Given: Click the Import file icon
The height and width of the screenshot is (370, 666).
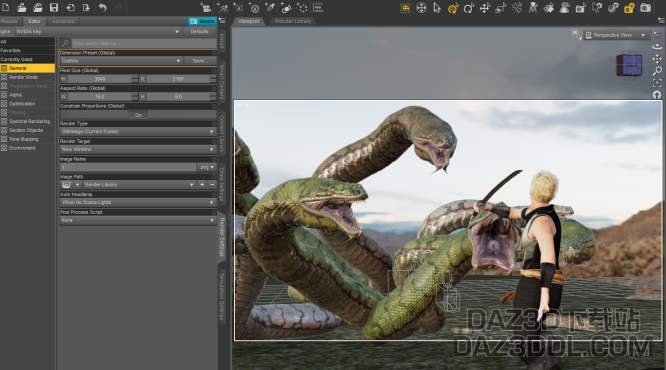Looking at the screenshot, I should 70,7.
